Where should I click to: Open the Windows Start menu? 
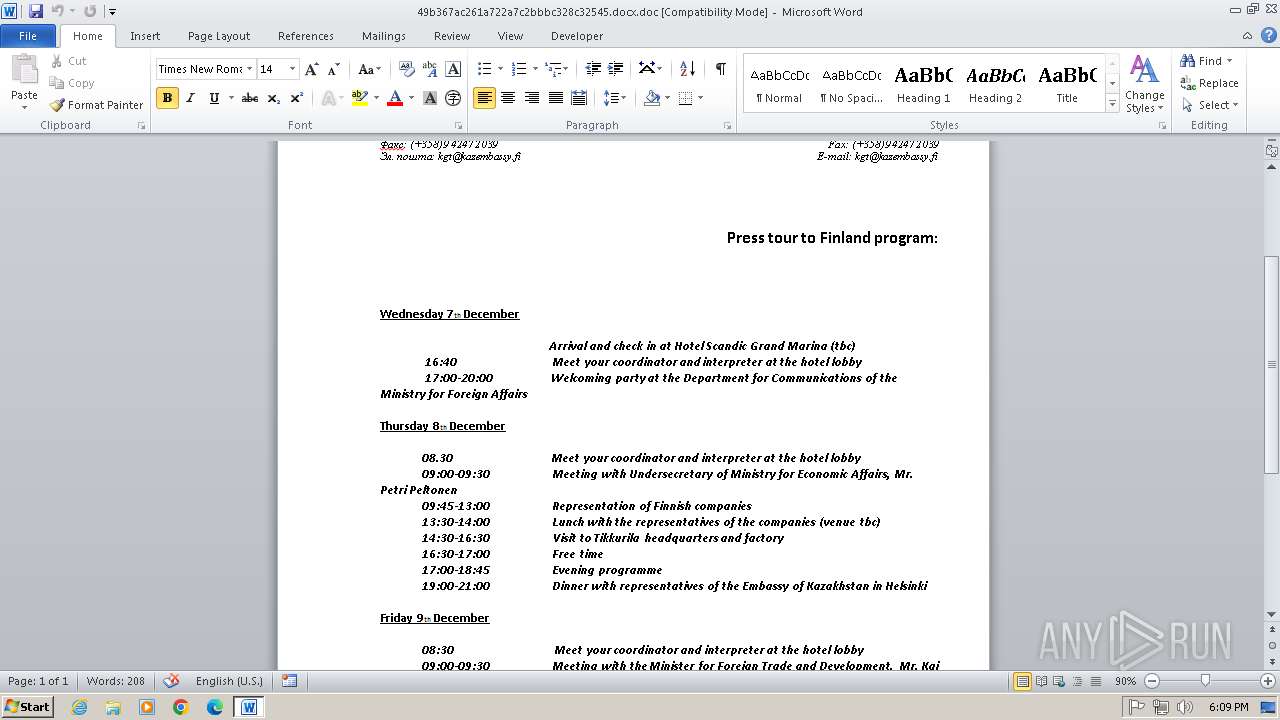click(x=27, y=706)
